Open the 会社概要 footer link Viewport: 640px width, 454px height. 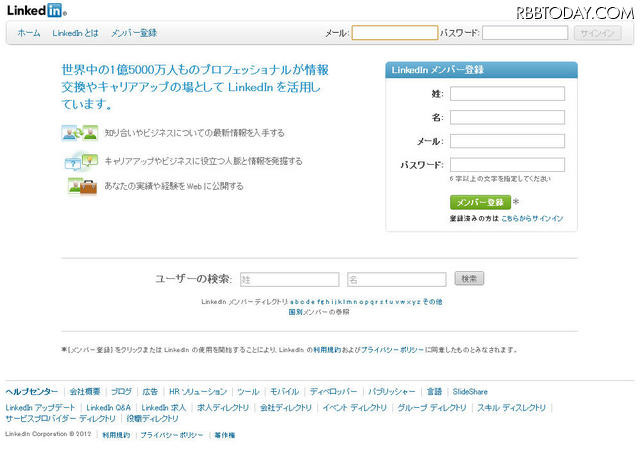click(x=85, y=392)
